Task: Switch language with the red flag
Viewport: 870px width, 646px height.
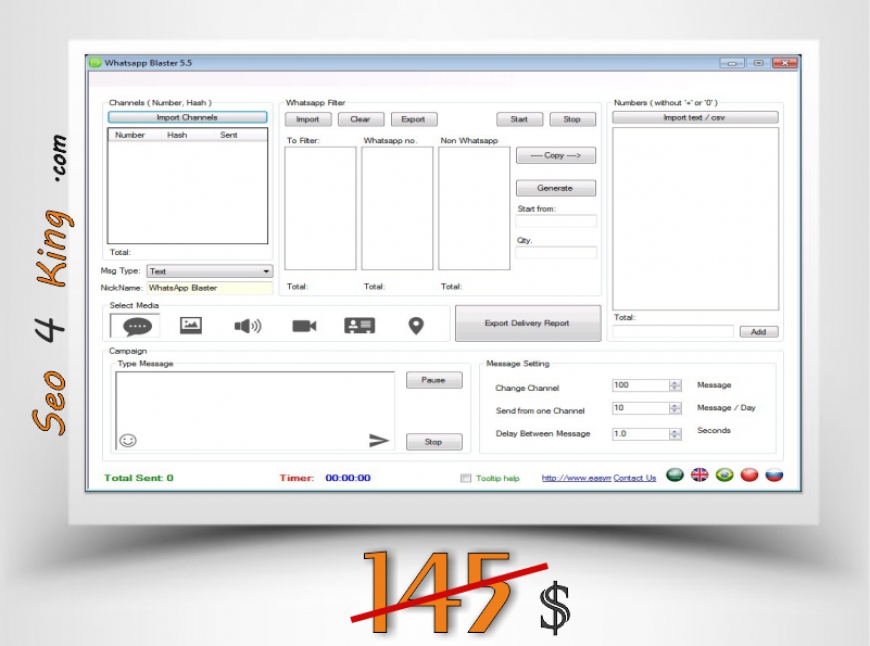Action: click(x=749, y=475)
